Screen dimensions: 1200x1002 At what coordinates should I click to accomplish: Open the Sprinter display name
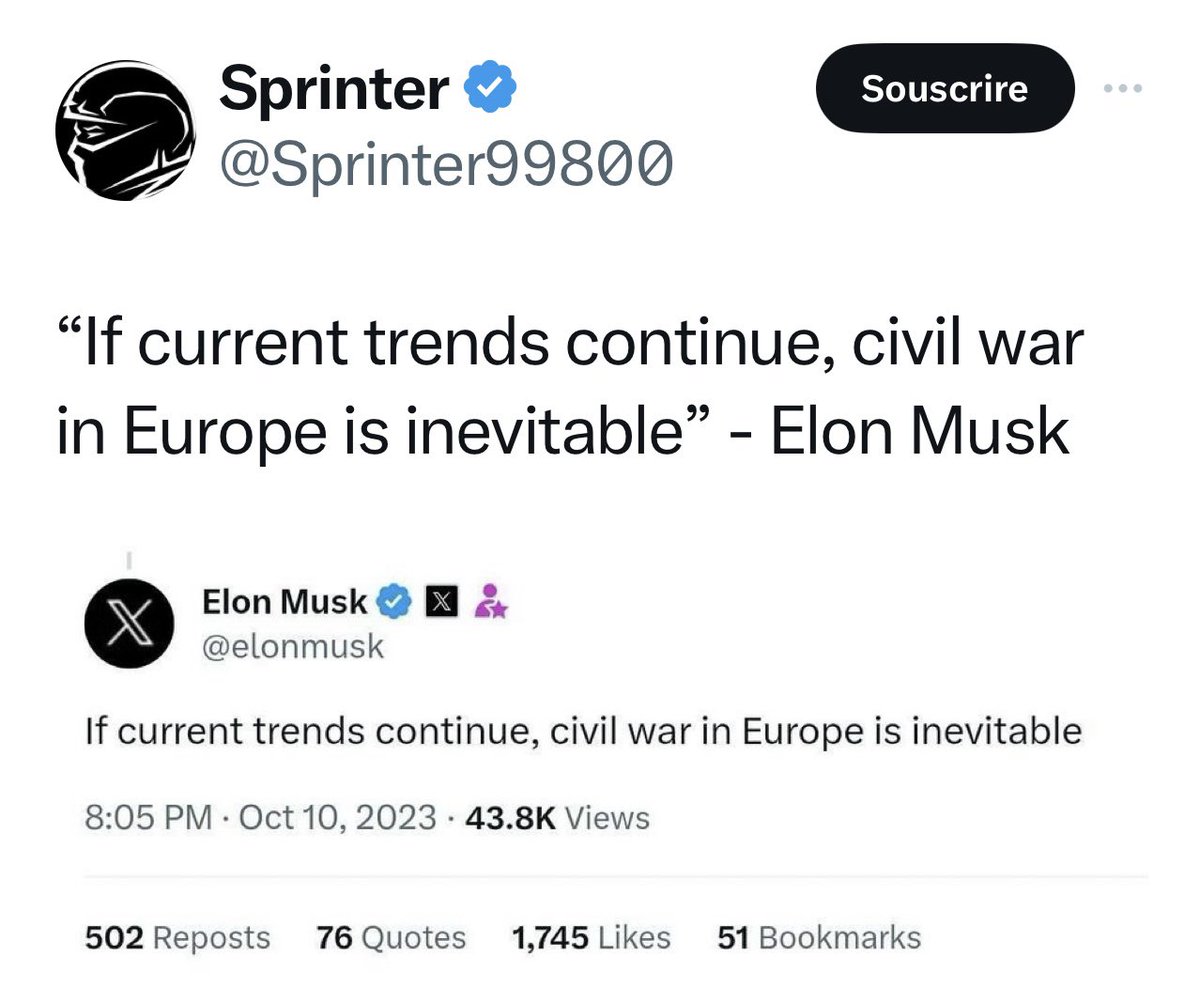click(334, 89)
